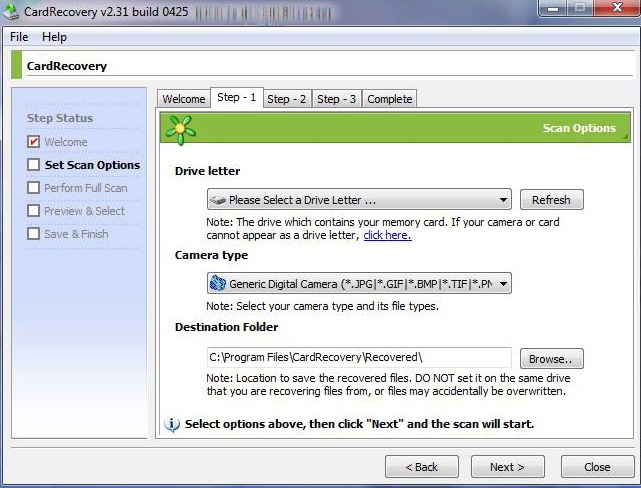Expand the Camera type dropdown arrow
641x488 pixels.
point(503,284)
